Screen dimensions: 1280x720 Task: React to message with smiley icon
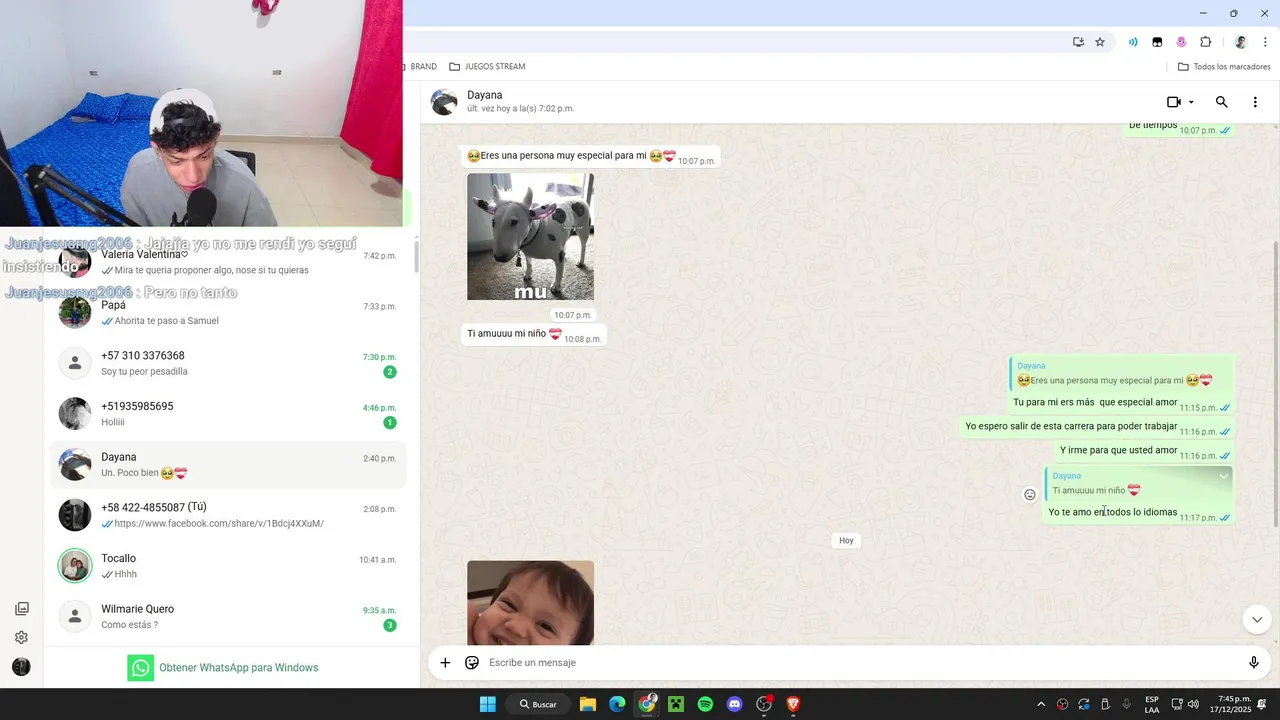pos(1030,495)
